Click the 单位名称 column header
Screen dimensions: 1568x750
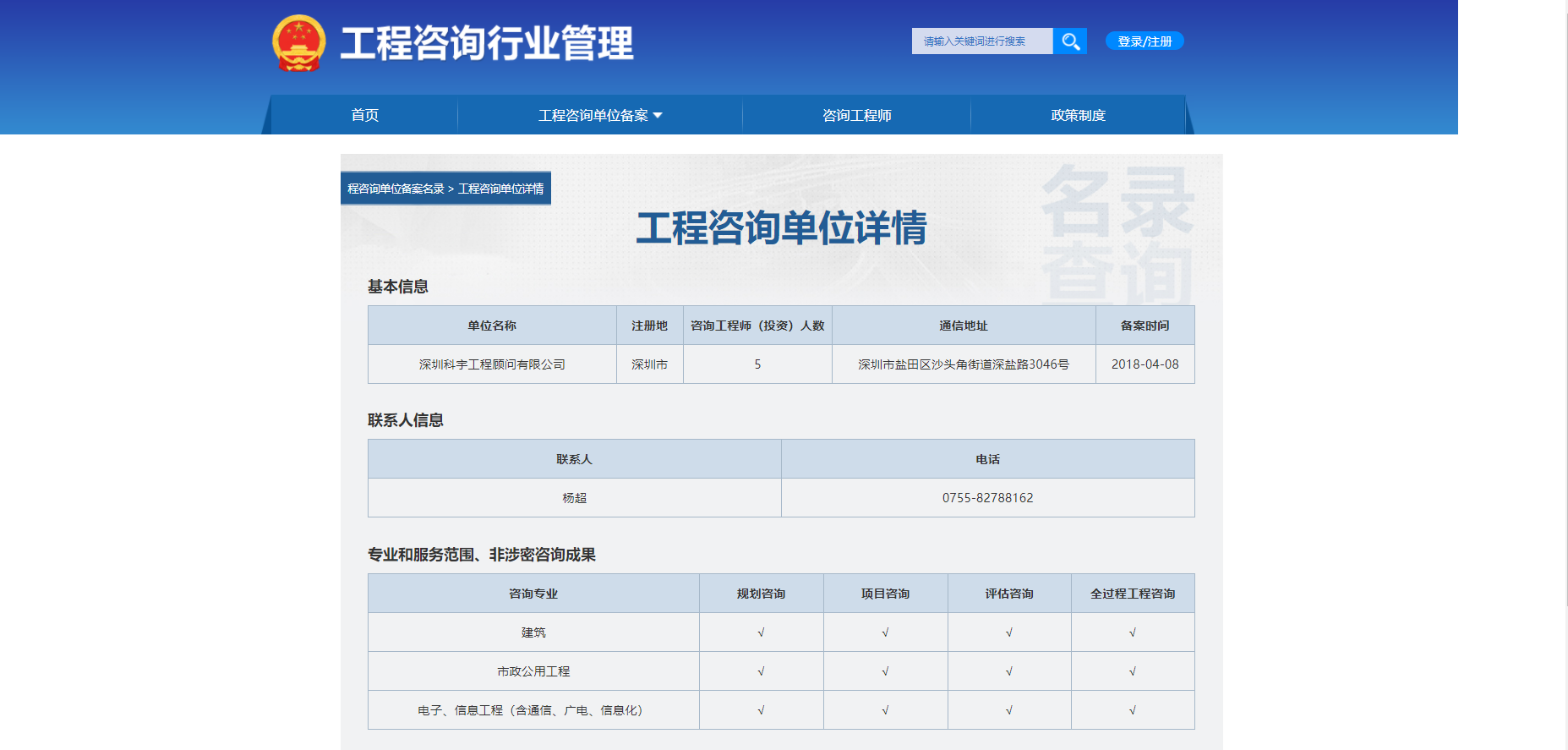(492, 326)
